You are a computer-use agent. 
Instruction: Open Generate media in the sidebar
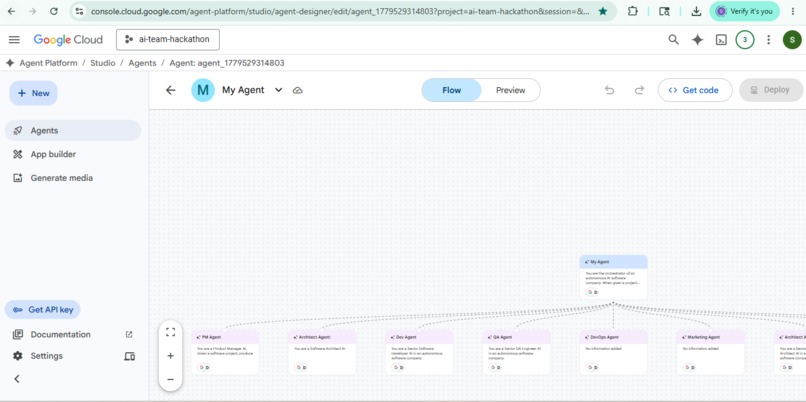[73, 178]
